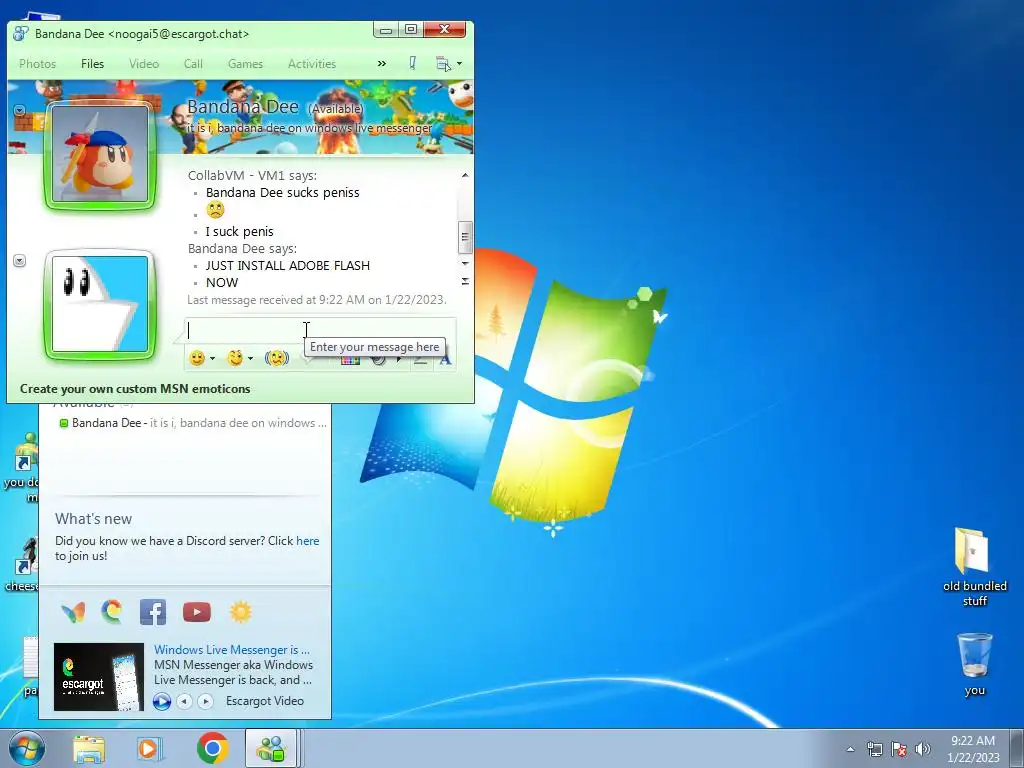
Task: Play the Escargot Video
Action: (162, 701)
